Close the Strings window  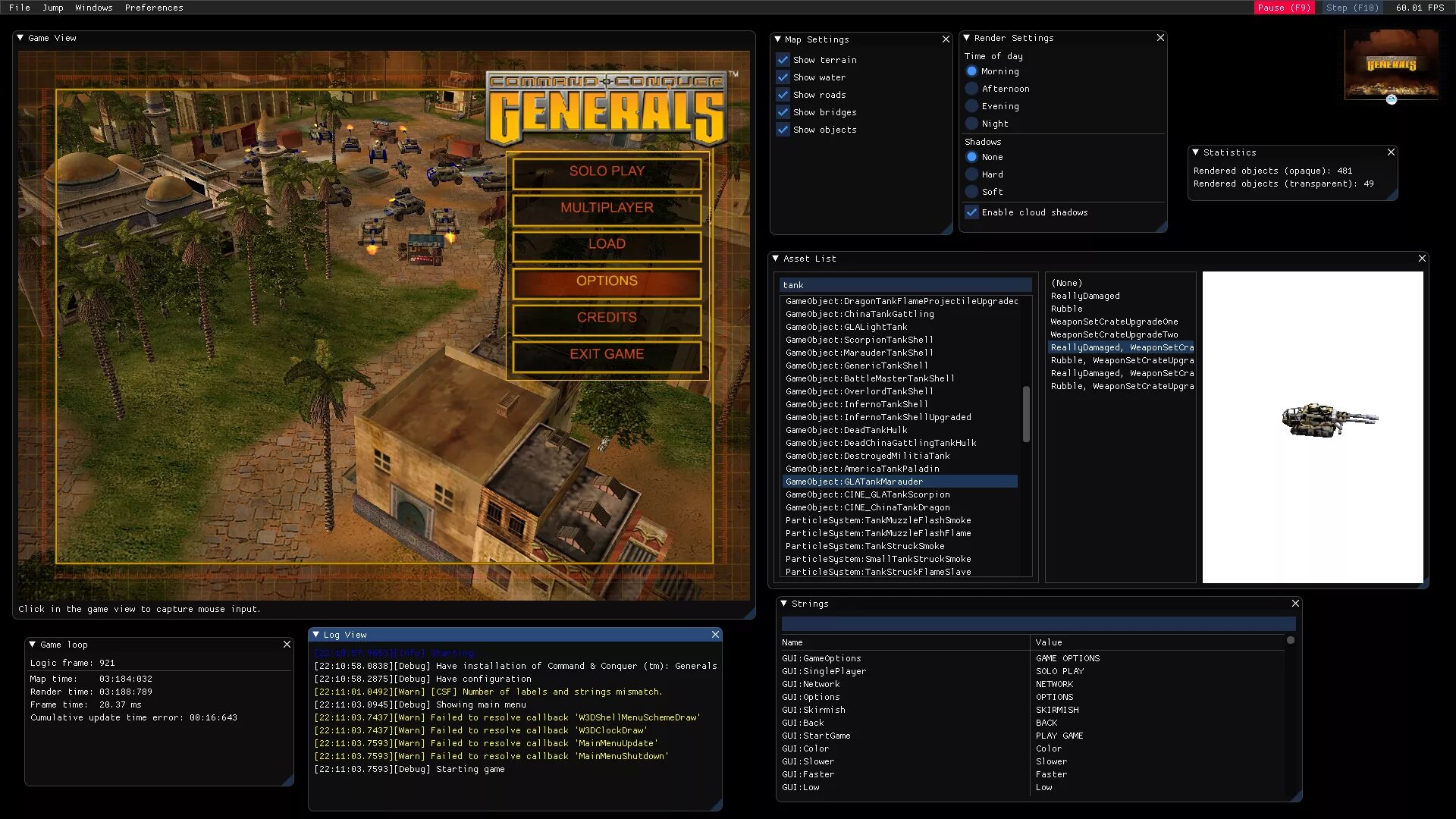pos(1295,604)
